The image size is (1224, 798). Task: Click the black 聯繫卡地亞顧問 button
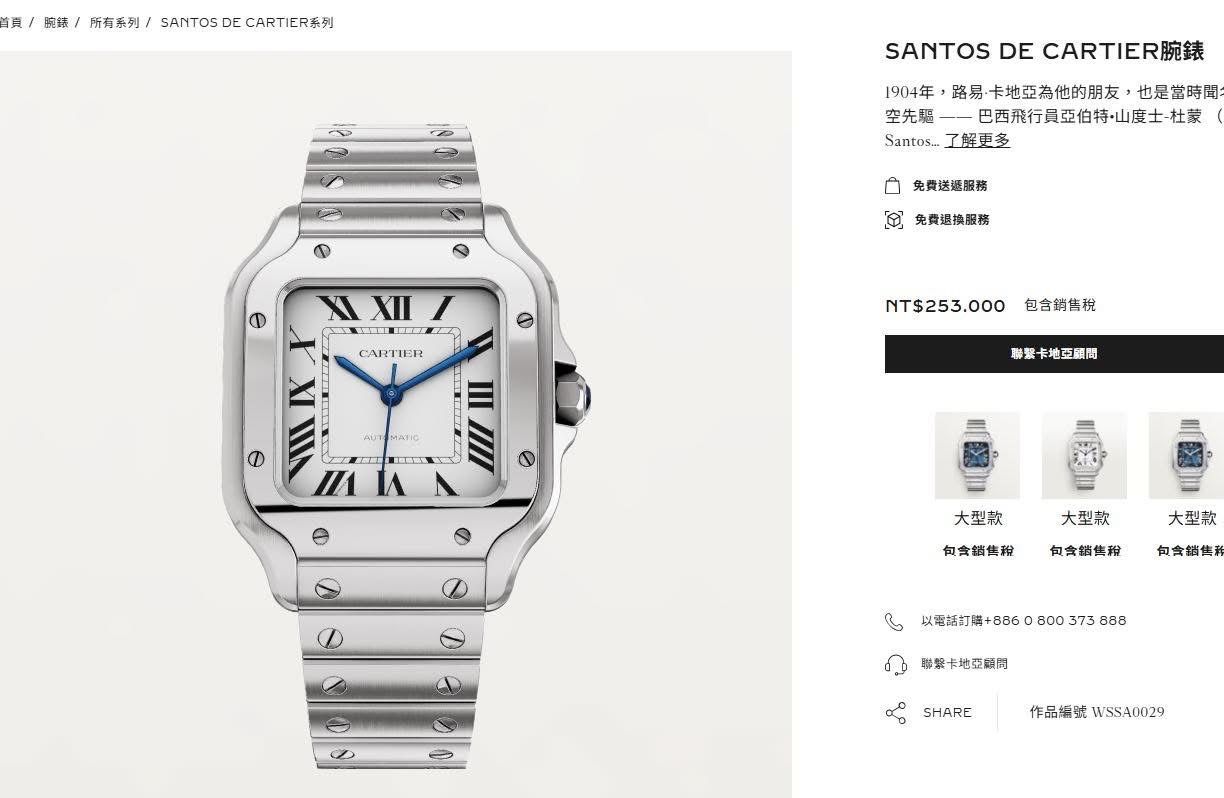tap(1054, 354)
